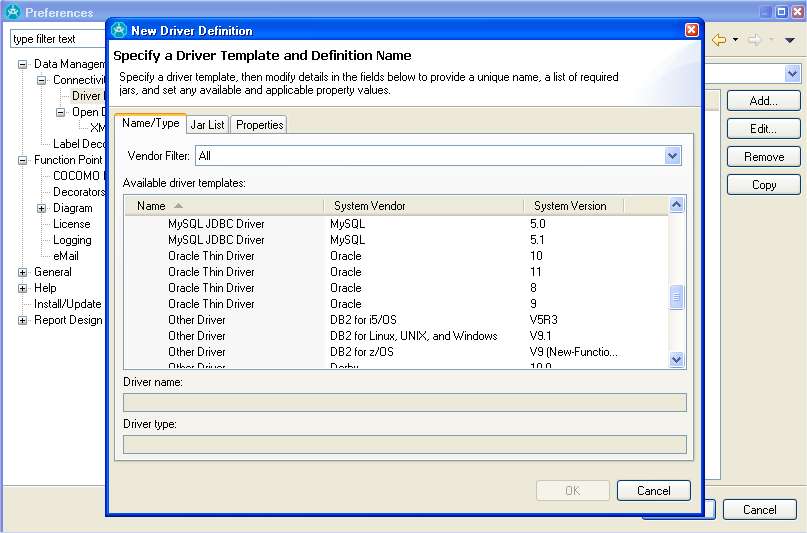Expand the Help tree node
Screen dimensions: 807x533
(22, 288)
